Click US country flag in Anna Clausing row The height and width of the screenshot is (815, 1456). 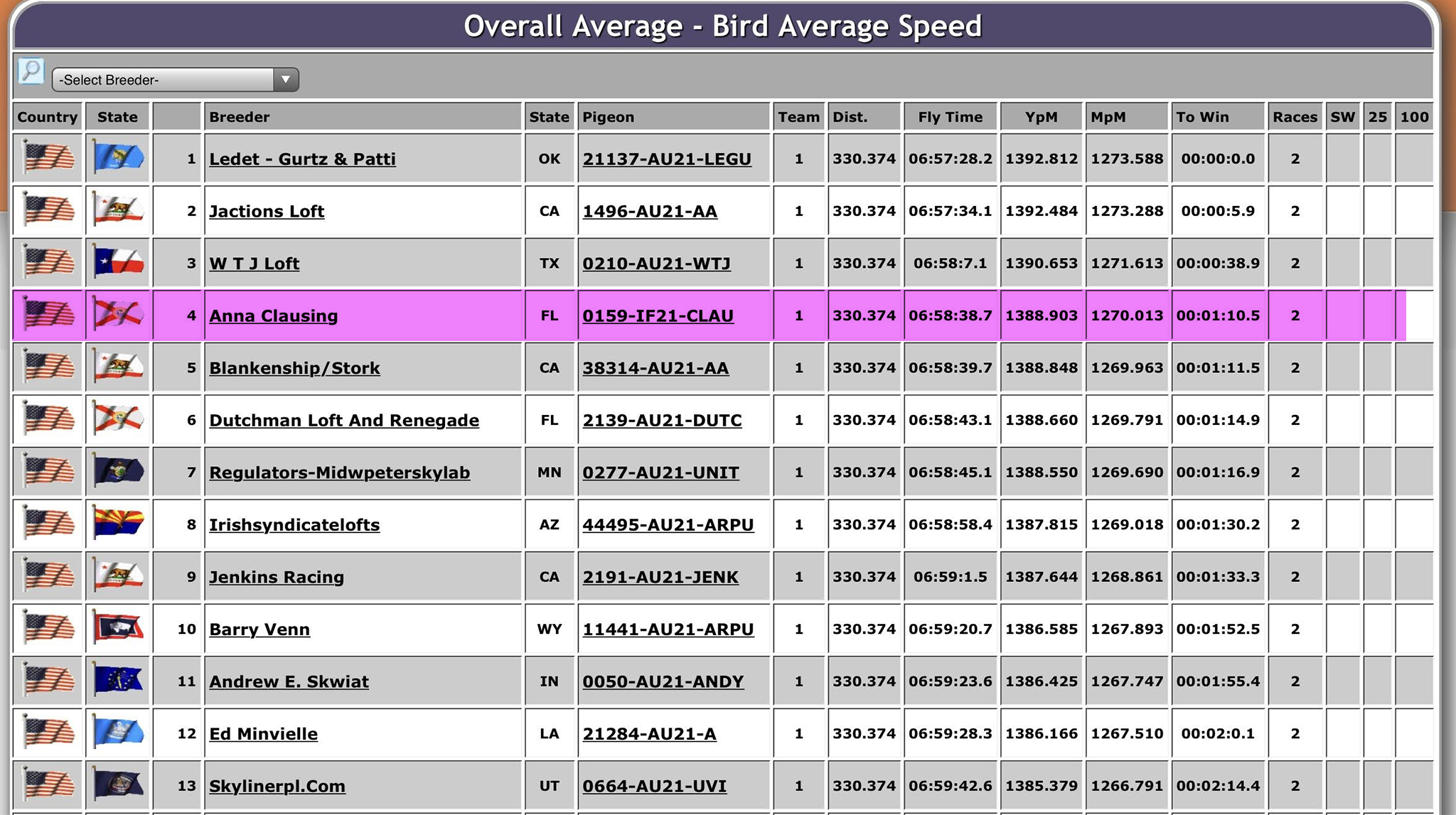tap(48, 315)
